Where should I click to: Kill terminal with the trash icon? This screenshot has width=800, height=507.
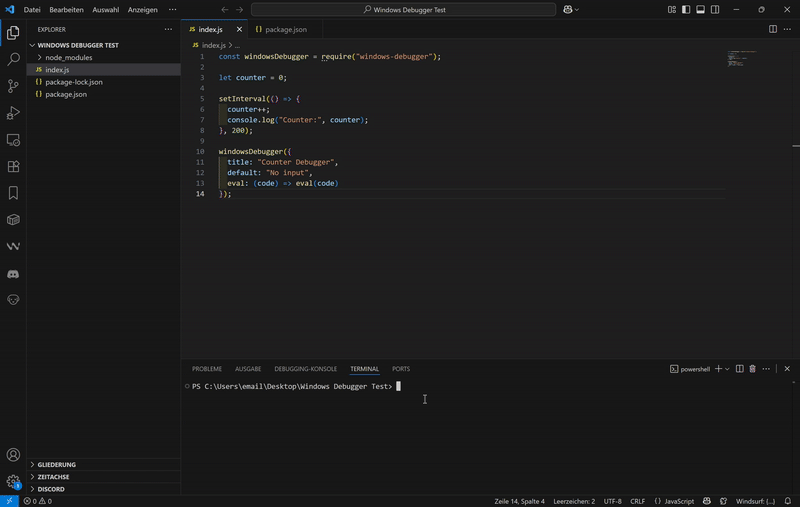753,369
